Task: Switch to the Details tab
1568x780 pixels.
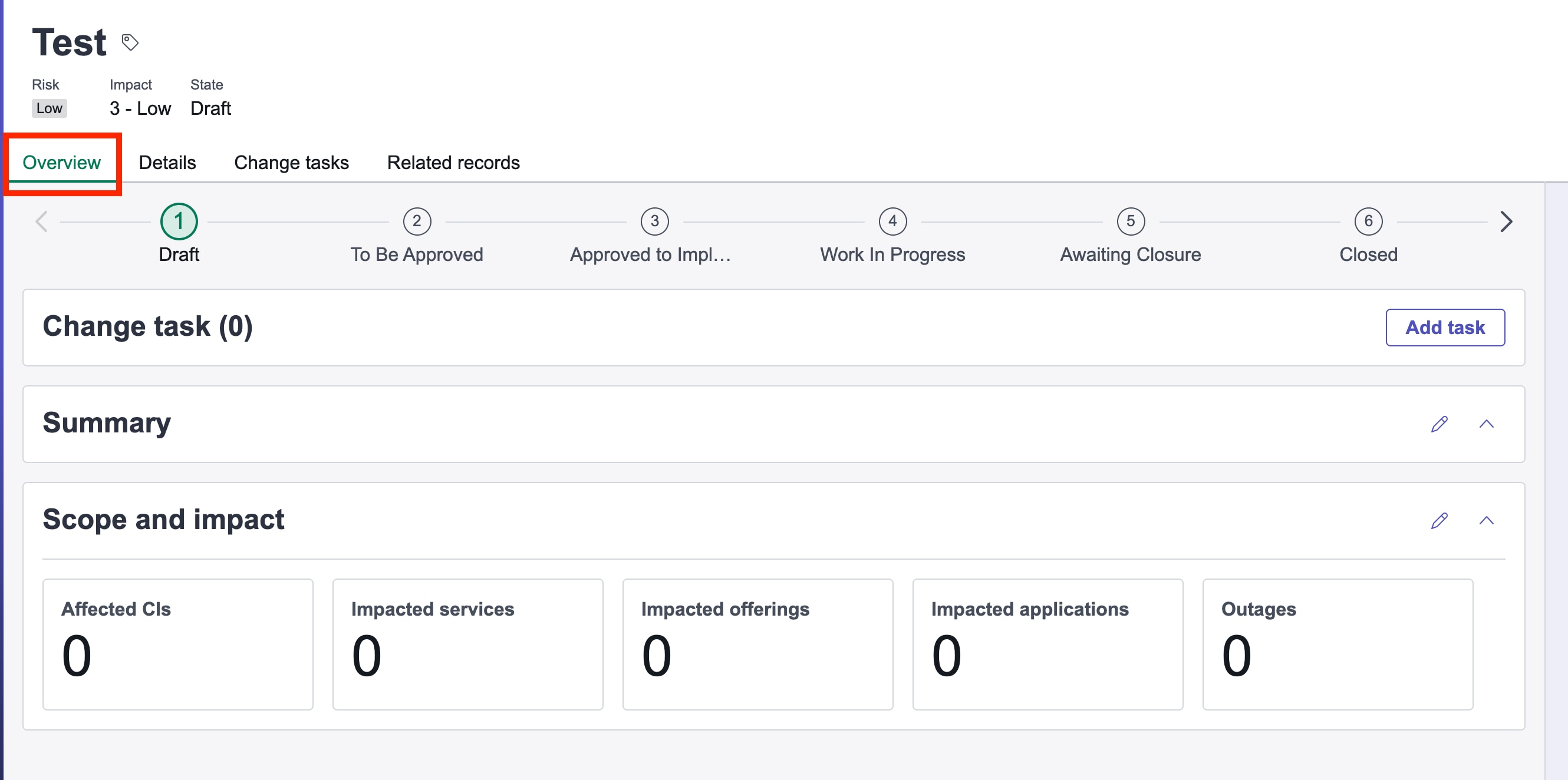Action: click(x=167, y=163)
